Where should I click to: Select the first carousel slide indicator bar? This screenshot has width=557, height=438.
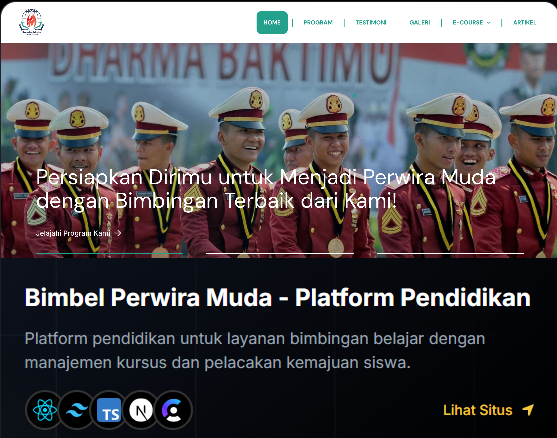[x=109, y=254]
